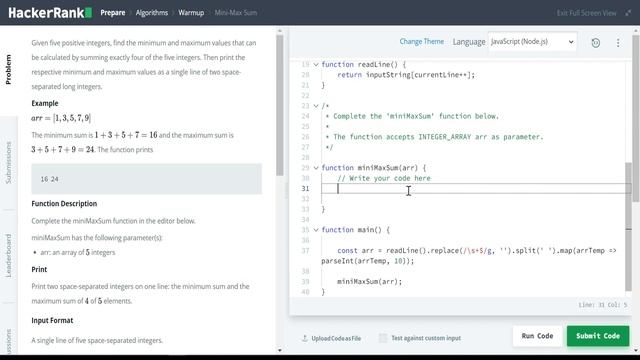This screenshot has width=640, height=360.
Task: Collapse the readLine function fold arrow
Action: point(316,64)
